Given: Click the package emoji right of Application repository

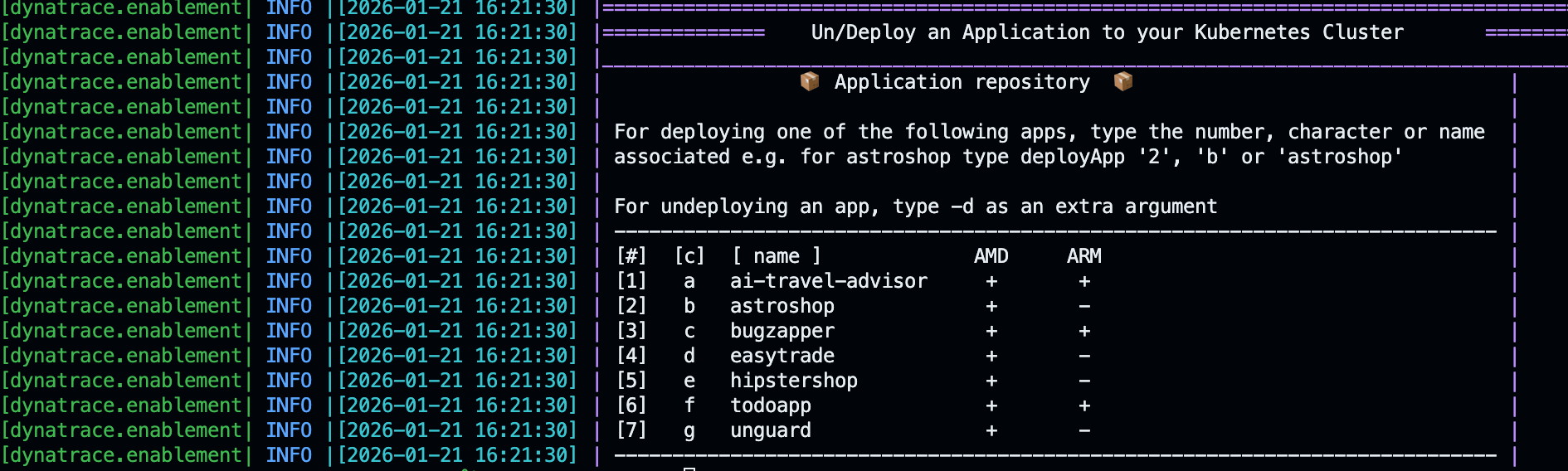Looking at the screenshot, I should [x=1122, y=81].
